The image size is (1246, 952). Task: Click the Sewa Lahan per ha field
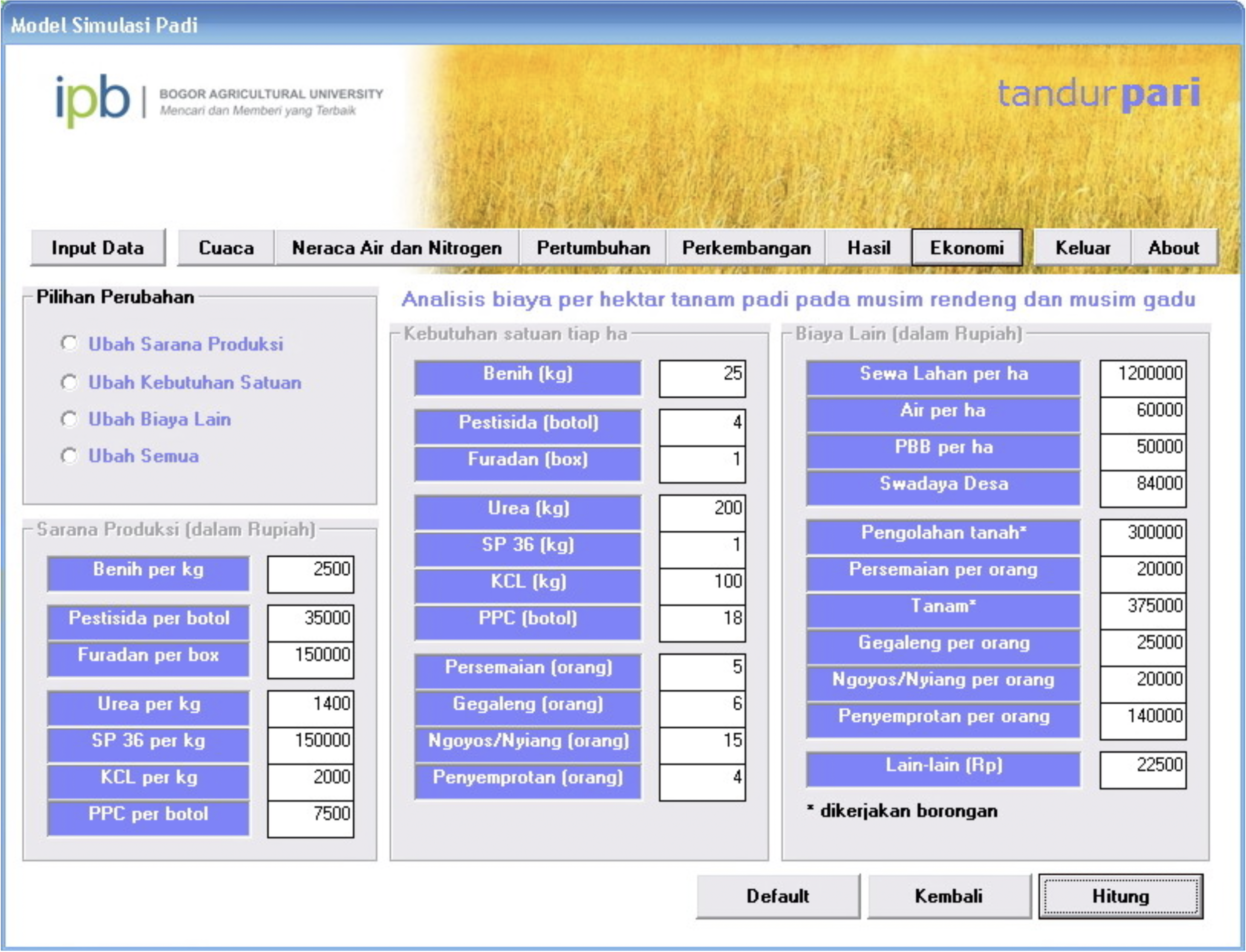pyautogui.click(x=1142, y=378)
